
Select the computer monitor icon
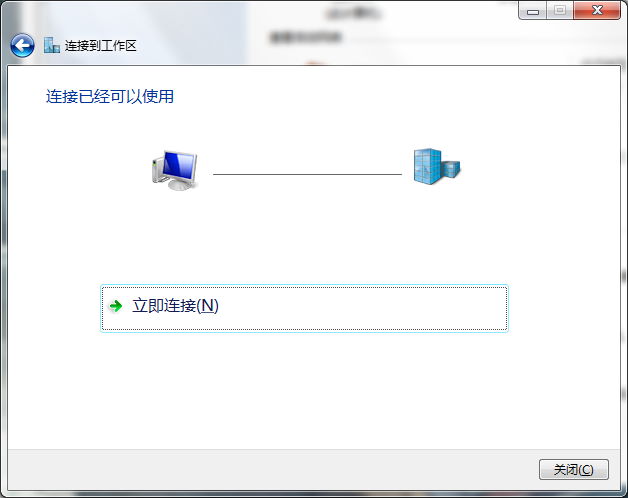(x=179, y=170)
